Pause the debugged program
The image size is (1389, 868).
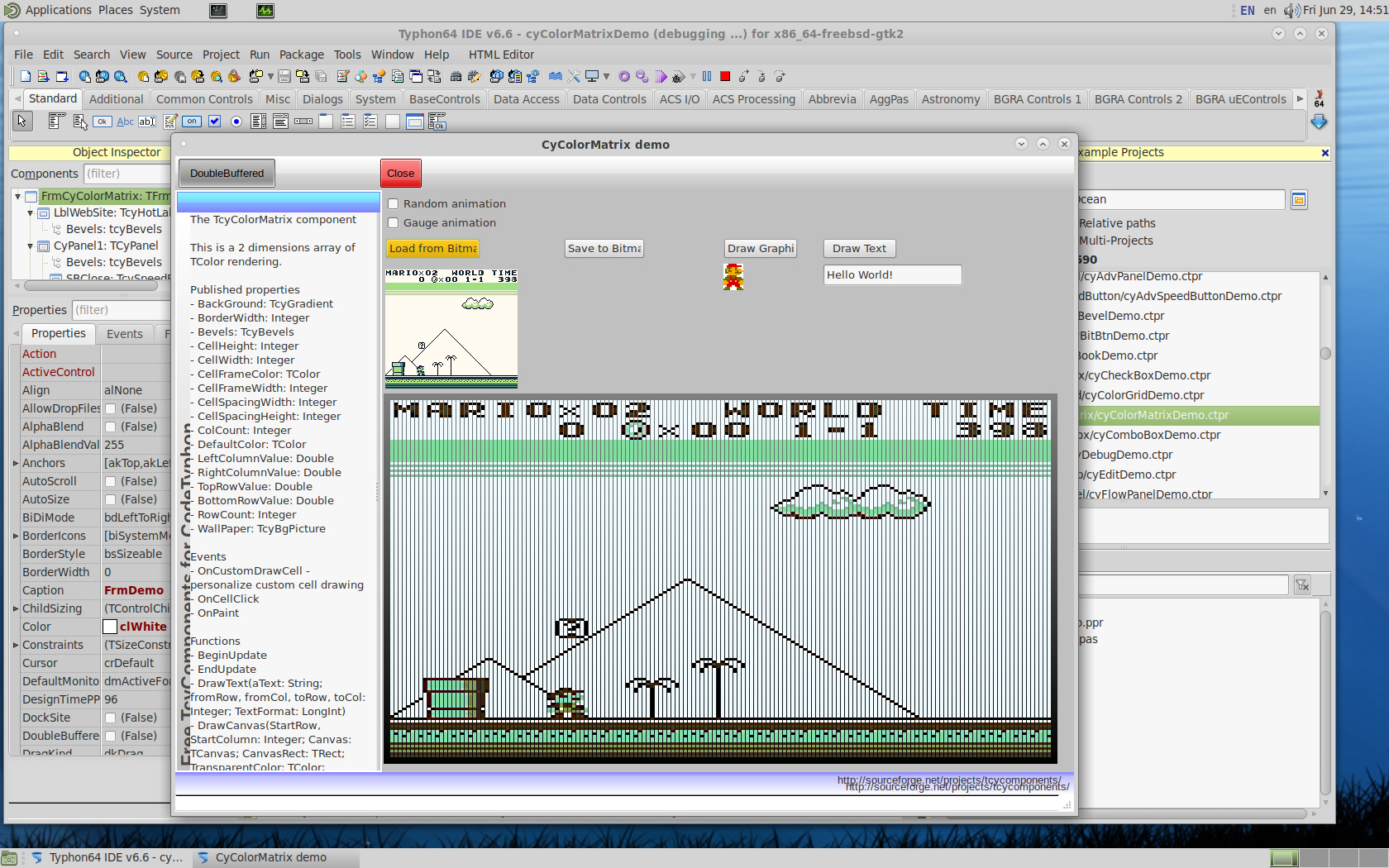pos(707,76)
